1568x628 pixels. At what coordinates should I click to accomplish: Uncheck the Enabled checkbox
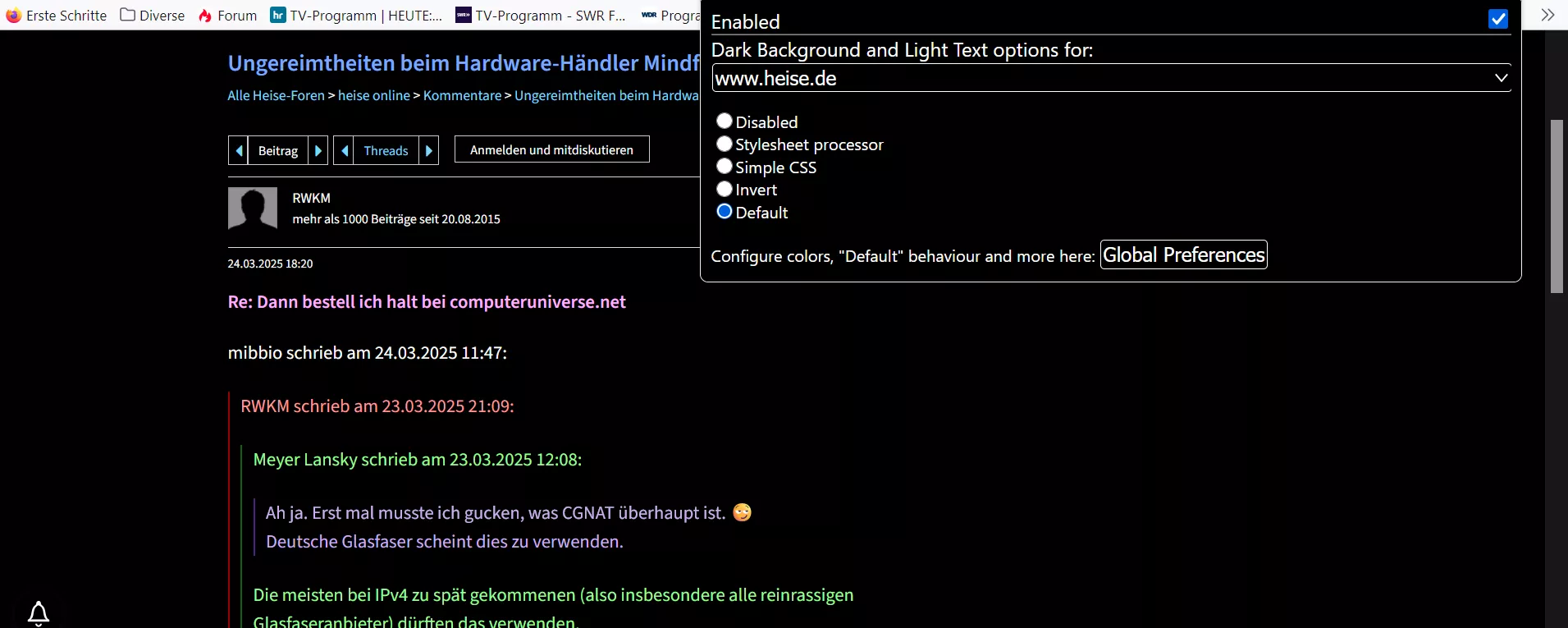(x=1497, y=19)
